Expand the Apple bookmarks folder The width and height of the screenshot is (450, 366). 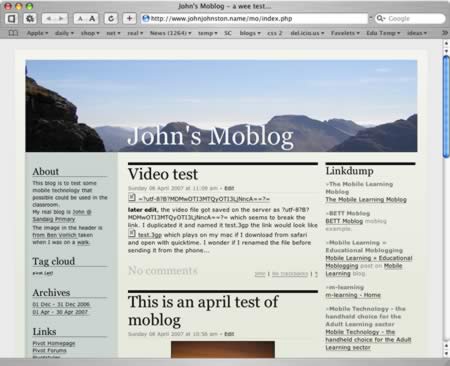click(37, 33)
